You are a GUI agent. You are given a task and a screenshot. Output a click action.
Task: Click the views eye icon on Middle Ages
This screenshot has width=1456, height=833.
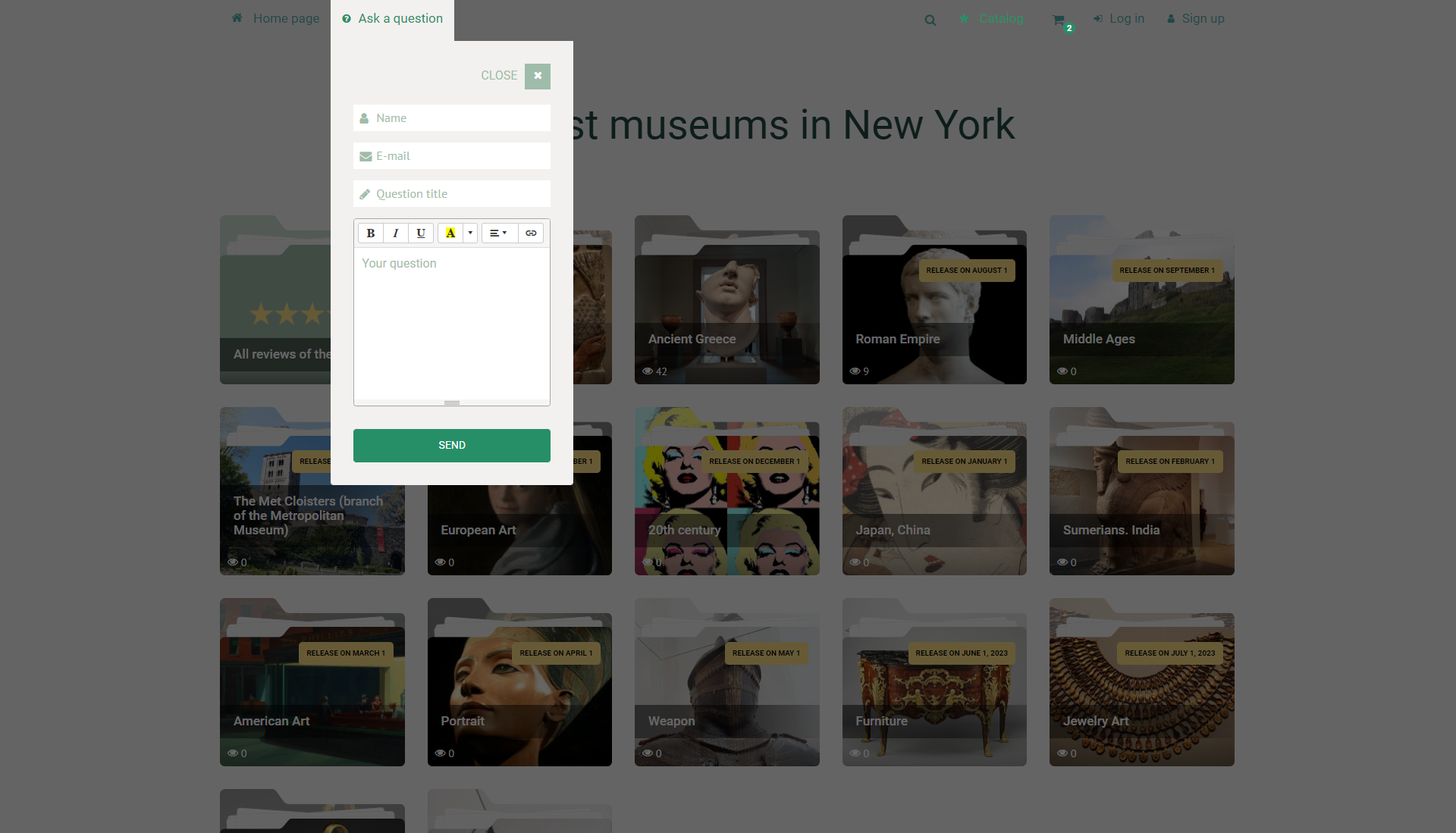1062,371
